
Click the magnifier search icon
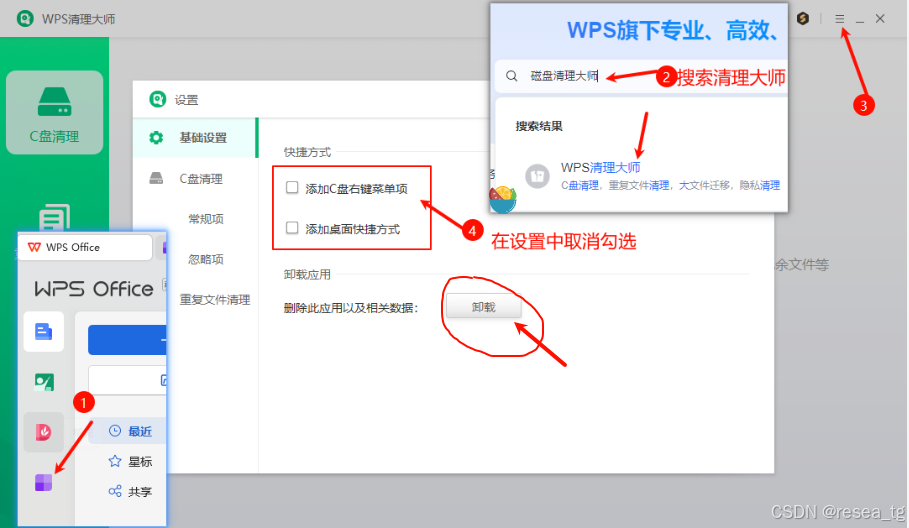click(511, 76)
